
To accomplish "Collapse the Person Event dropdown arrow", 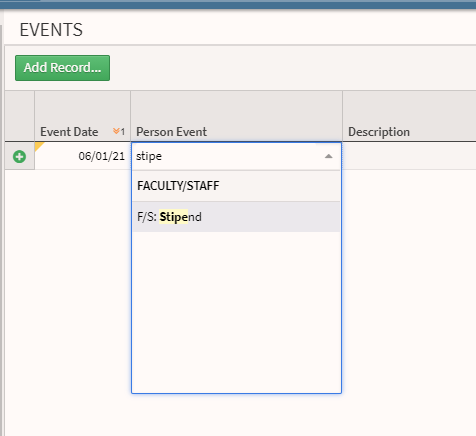I will 328,156.
